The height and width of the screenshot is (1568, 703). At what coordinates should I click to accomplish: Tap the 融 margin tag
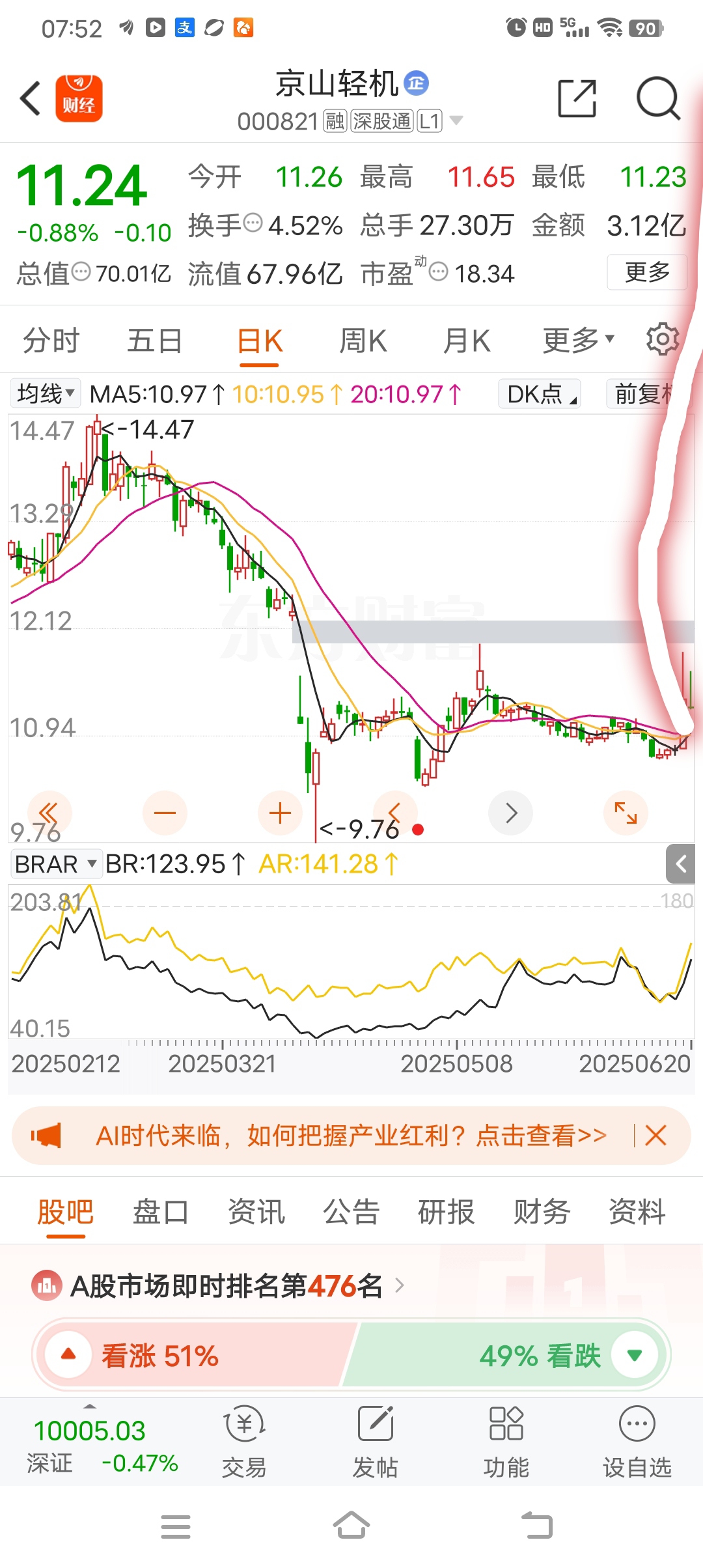[x=335, y=121]
